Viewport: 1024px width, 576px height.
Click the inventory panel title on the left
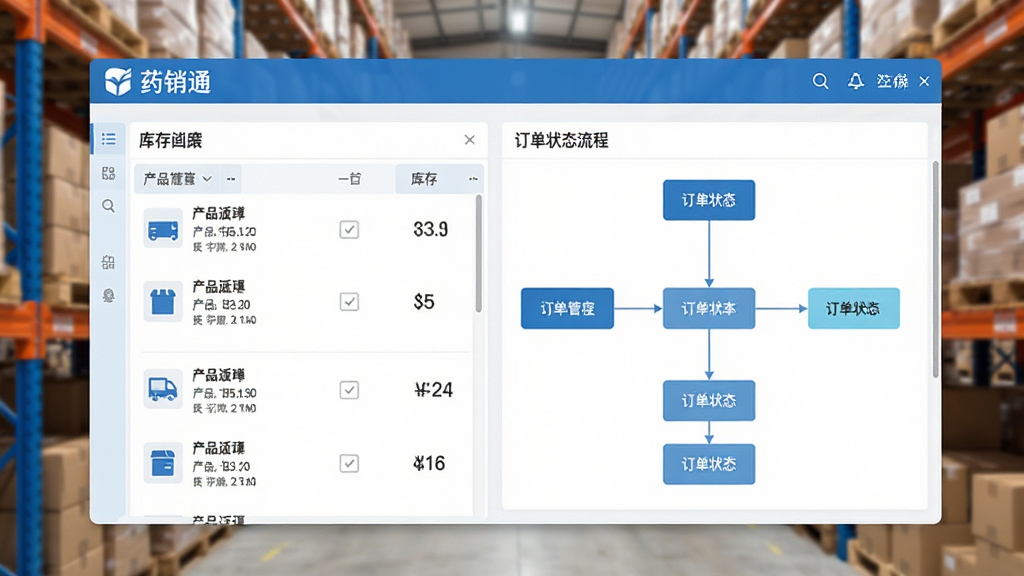click(170, 140)
